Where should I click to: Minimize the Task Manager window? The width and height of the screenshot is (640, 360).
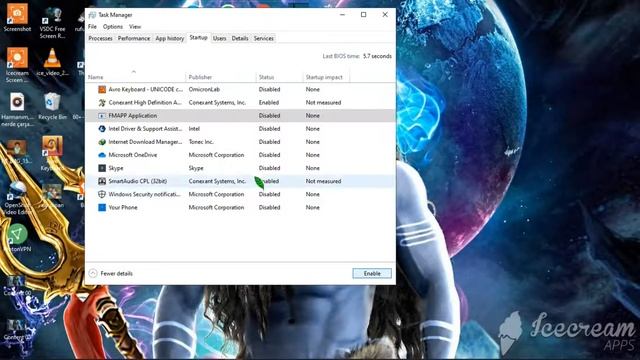342,15
